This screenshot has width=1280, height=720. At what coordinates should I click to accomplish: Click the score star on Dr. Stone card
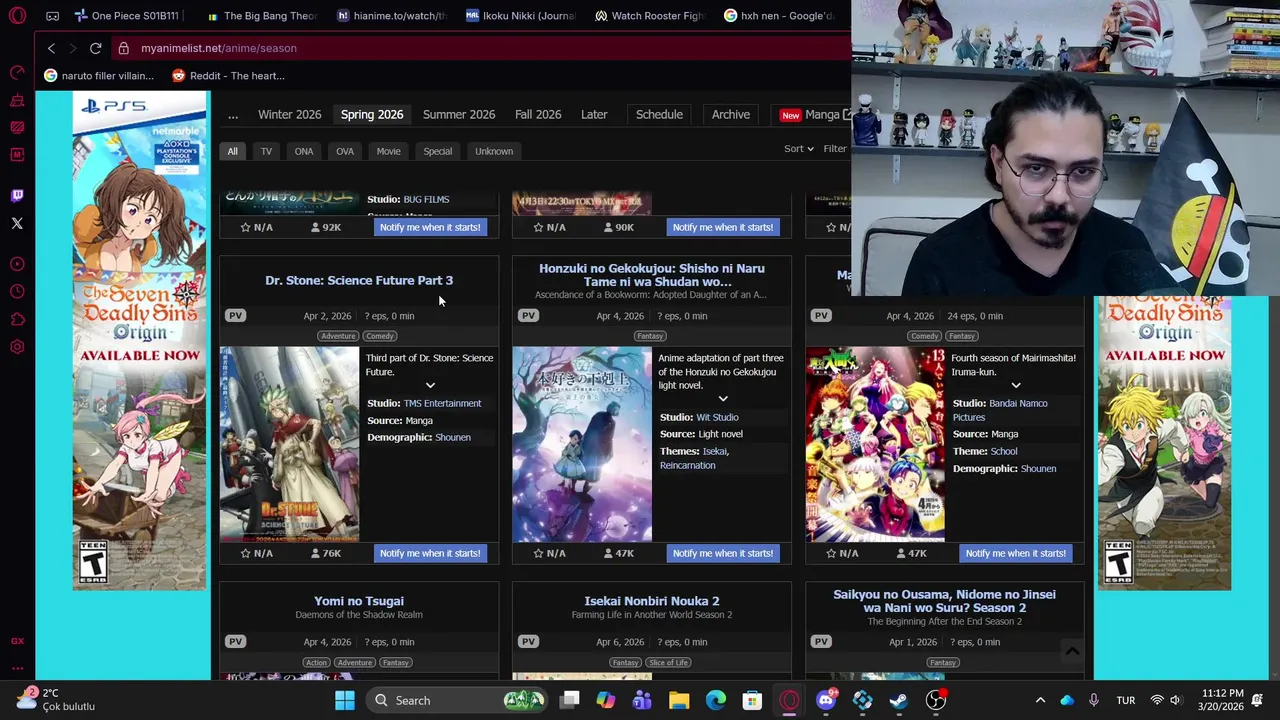246,553
